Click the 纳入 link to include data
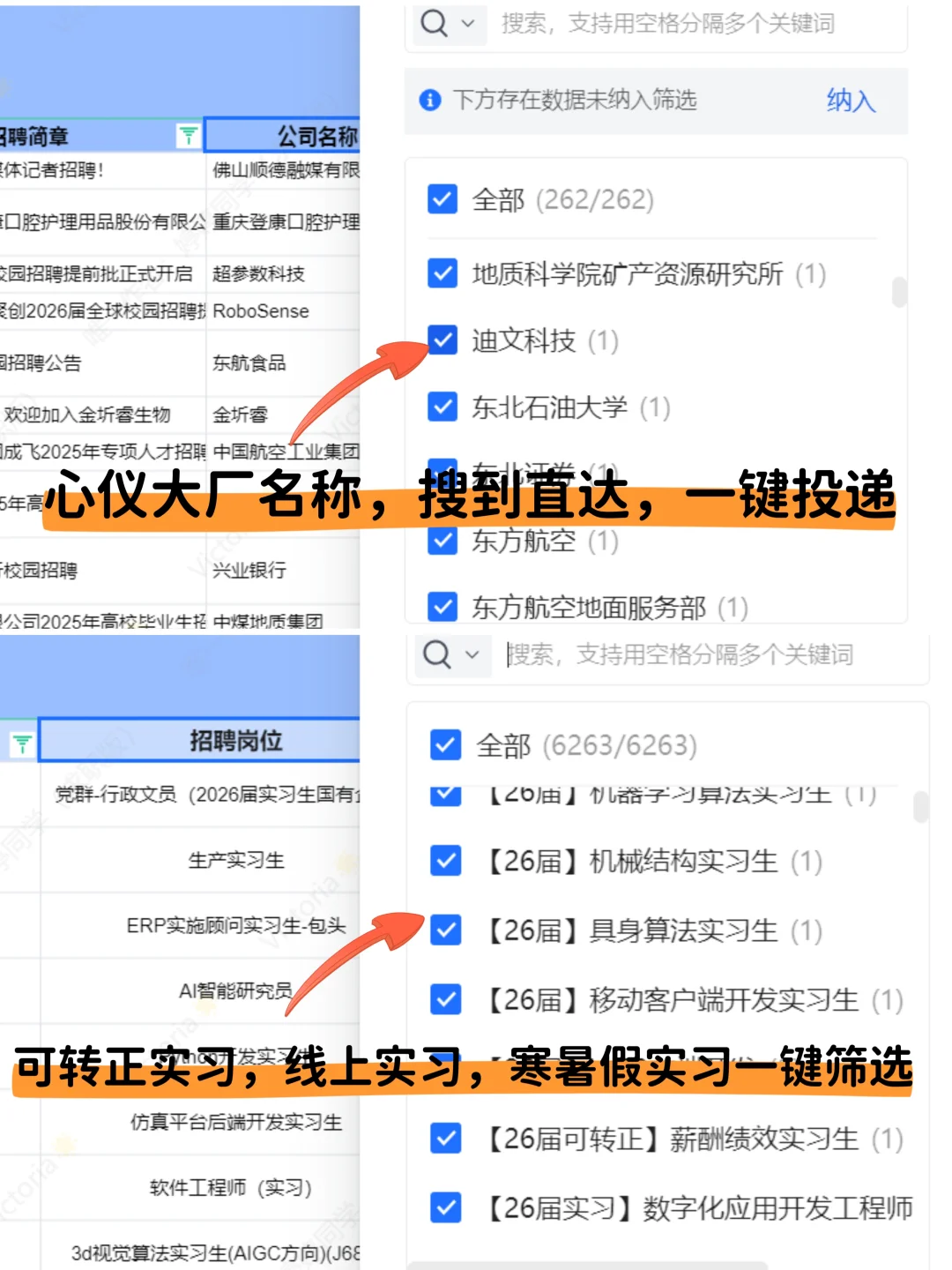The image size is (952, 1270). 849,101
